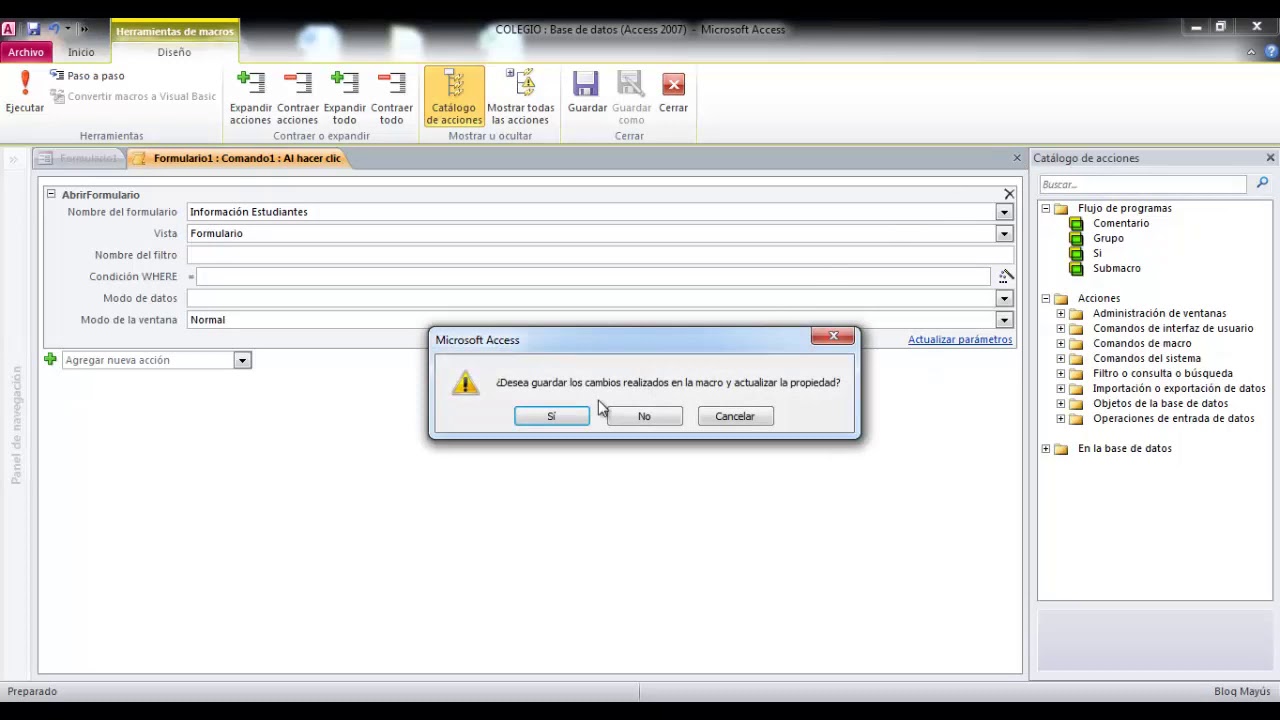
Task: Expand the navigation panel chevron
Action: tap(14, 159)
